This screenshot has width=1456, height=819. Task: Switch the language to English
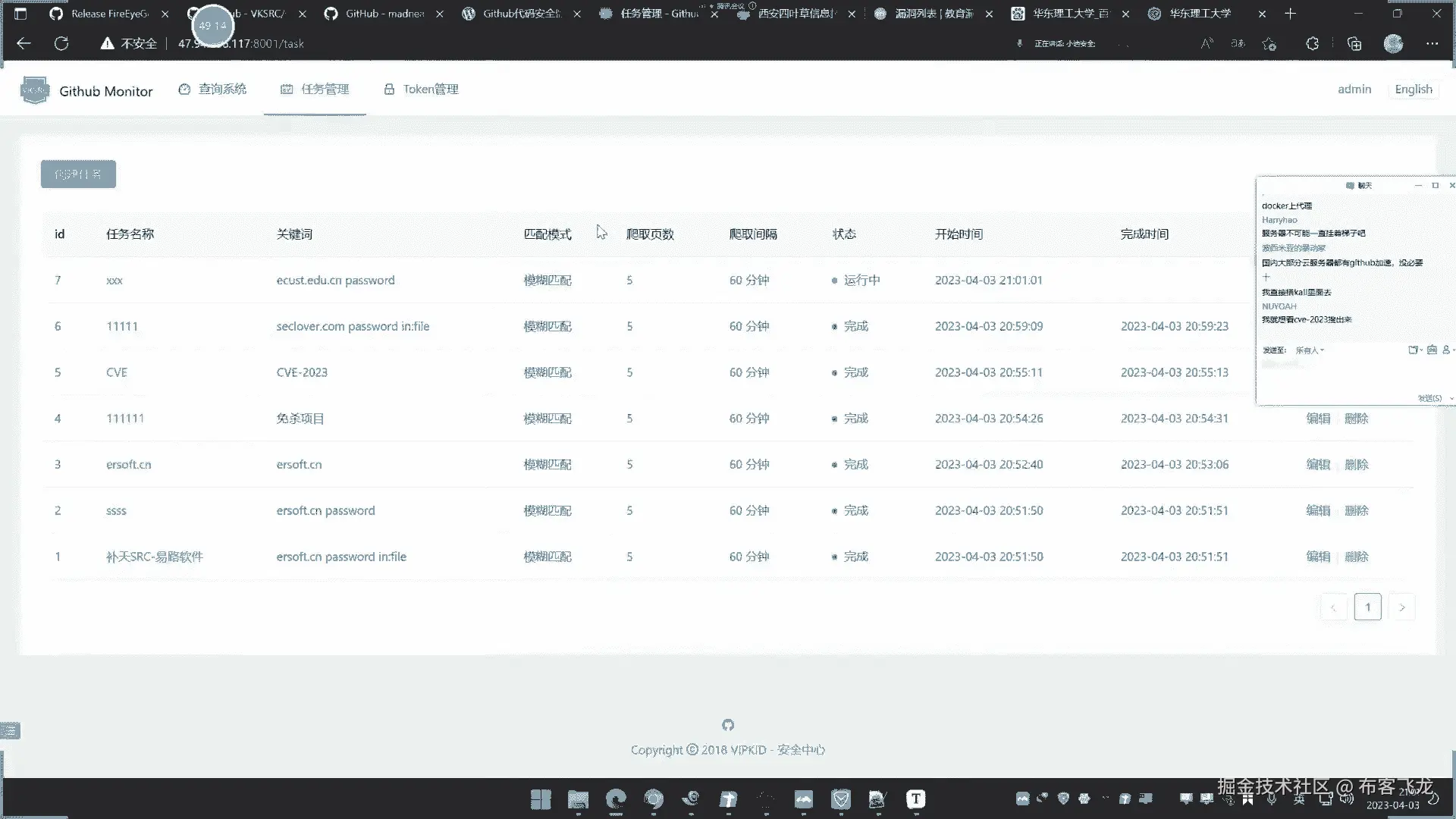pyautogui.click(x=1414, y=89)
